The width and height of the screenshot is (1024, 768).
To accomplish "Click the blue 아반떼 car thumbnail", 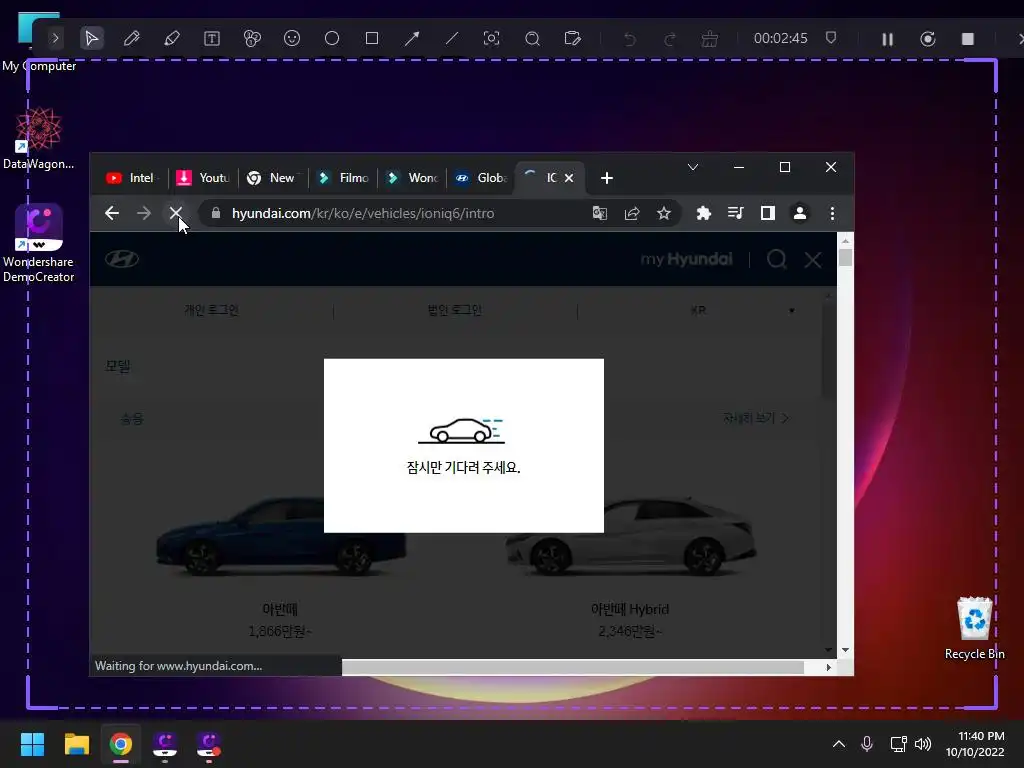I will pyautogui.click(x=281, y=537).
